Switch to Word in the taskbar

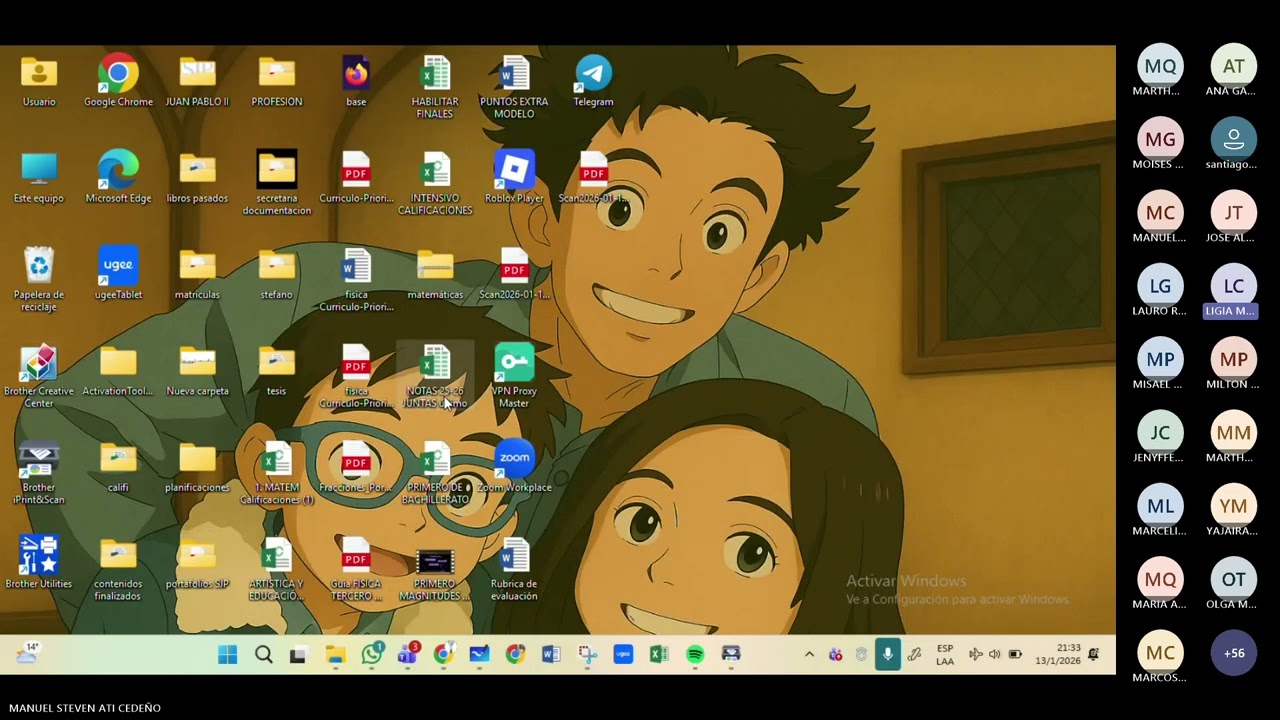click(551, 654)
